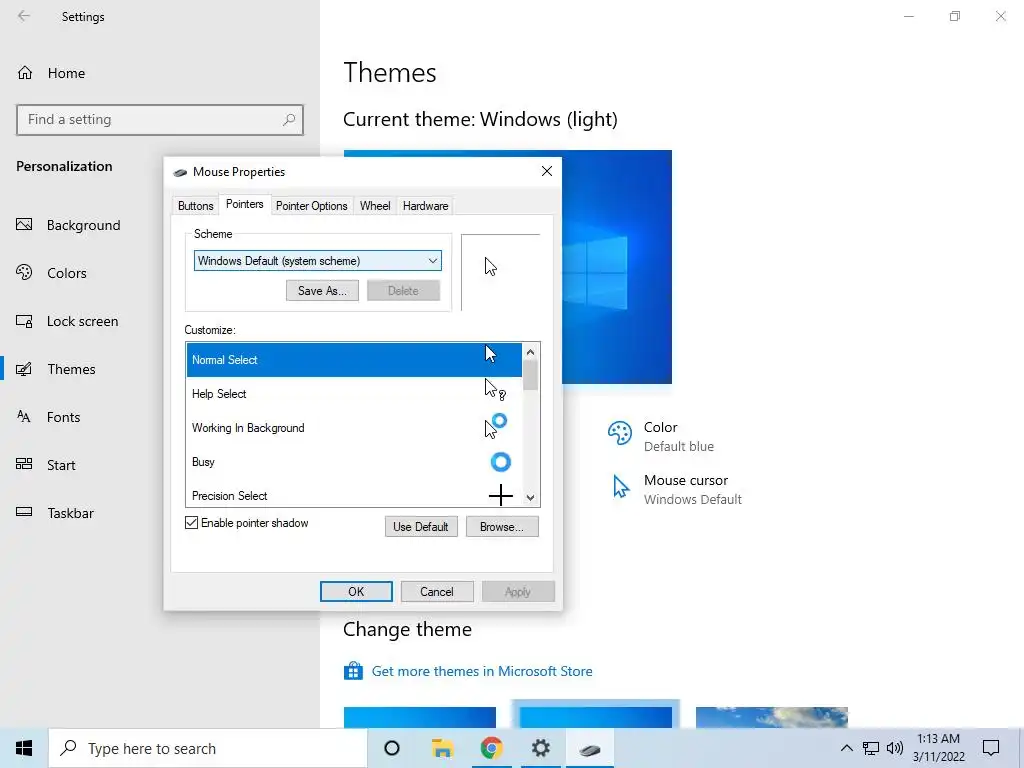1024x768 pixels.
Task: Click the Fonts icon in sidebar
Action: coord(24,417)
